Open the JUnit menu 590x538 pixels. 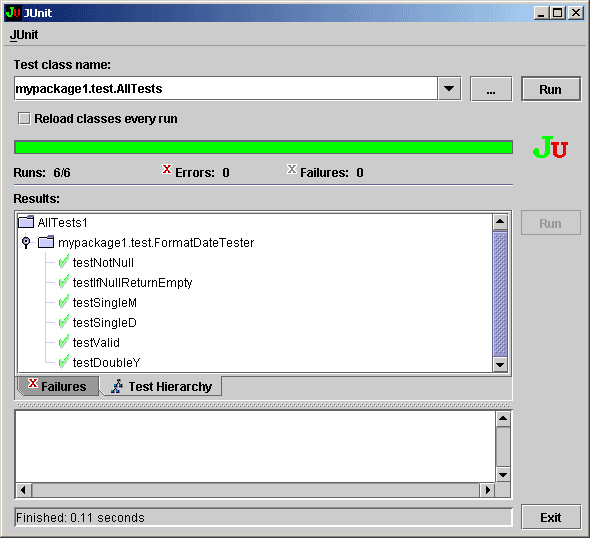click(24, 35)
